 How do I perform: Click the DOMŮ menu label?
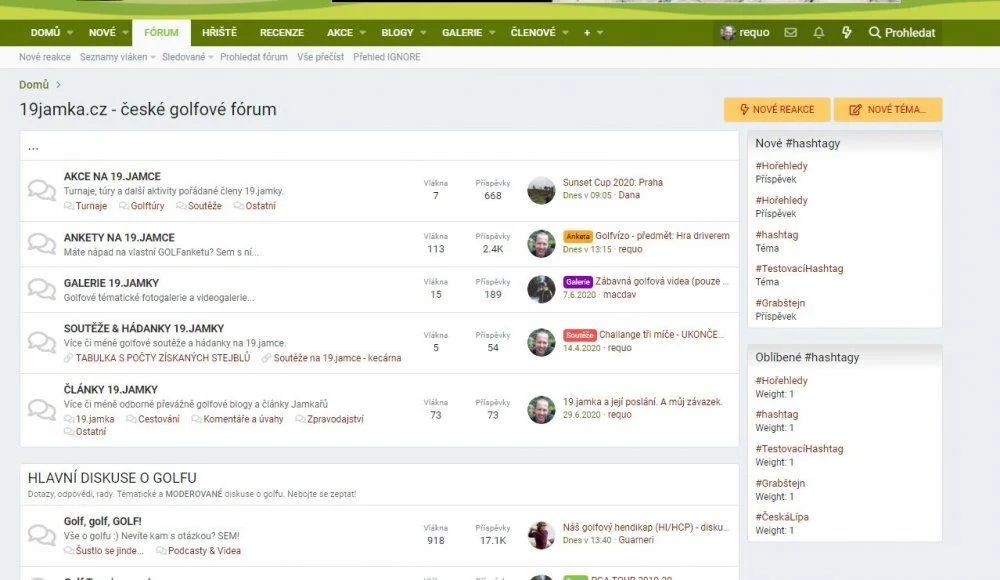click(x=45, y=33)
